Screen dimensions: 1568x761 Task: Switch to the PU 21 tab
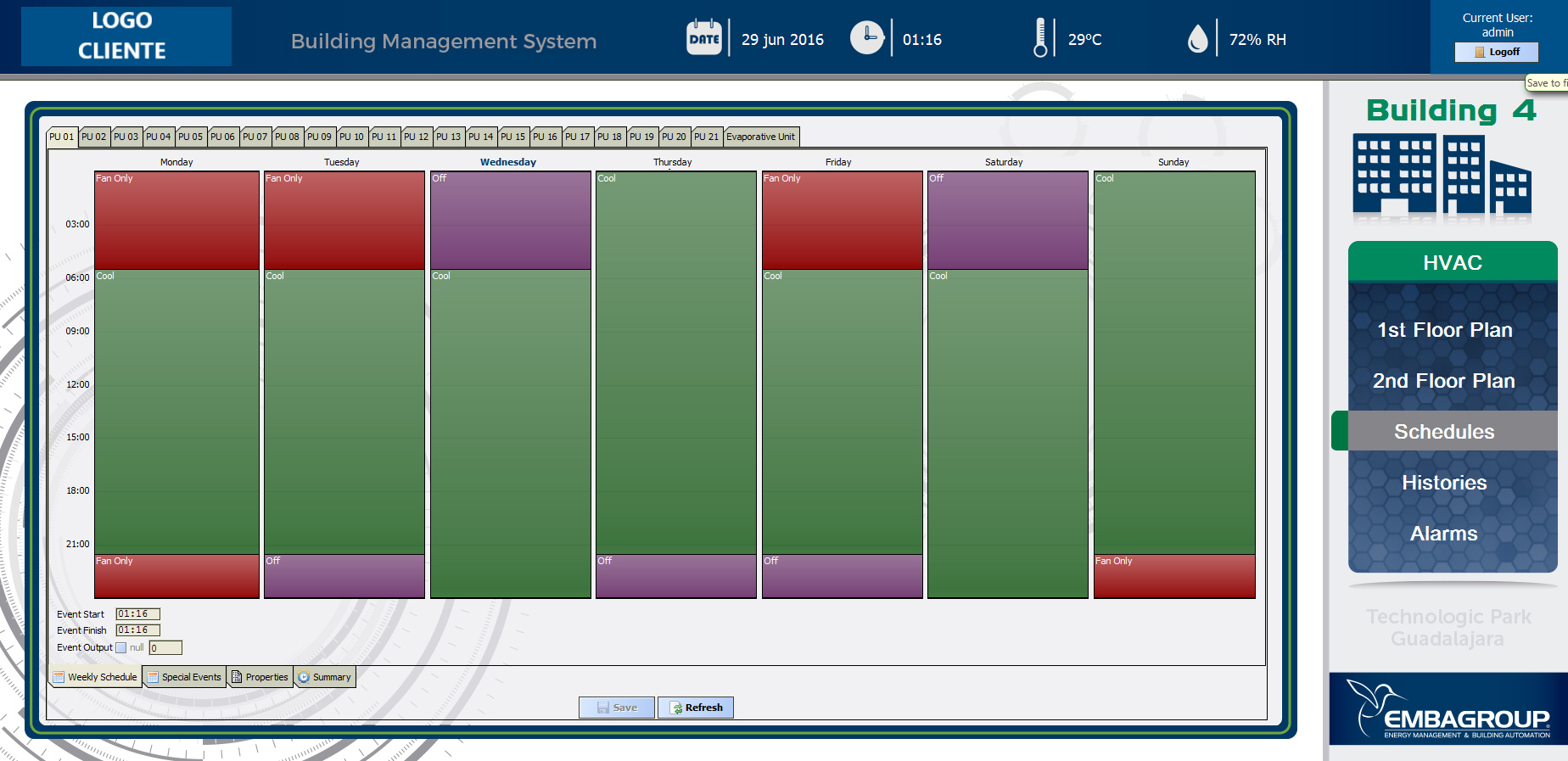pyautogui.click(x=707, y=137)
